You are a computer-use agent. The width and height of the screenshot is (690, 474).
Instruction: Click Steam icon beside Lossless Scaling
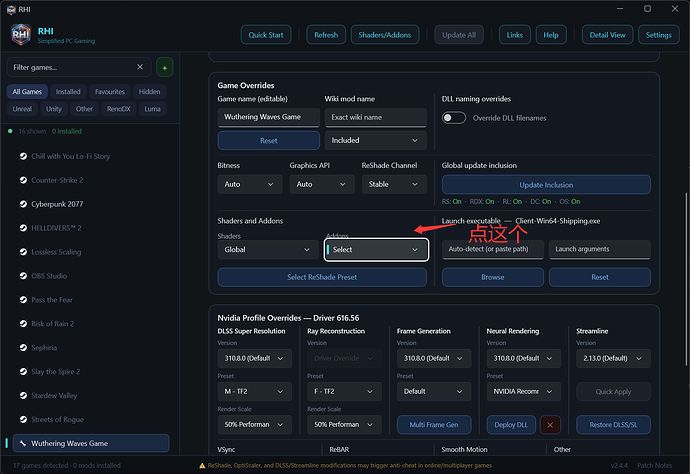pos(23,252)
